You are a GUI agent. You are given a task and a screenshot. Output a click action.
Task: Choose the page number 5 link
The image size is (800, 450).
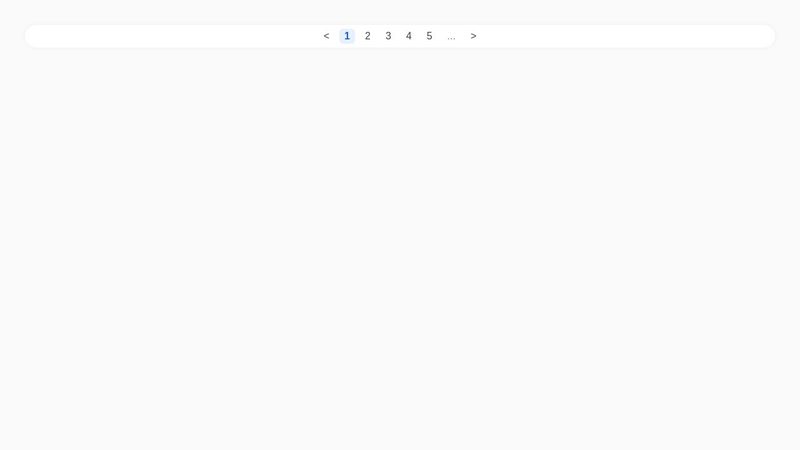pyautogui.click(x=429, y=36)
